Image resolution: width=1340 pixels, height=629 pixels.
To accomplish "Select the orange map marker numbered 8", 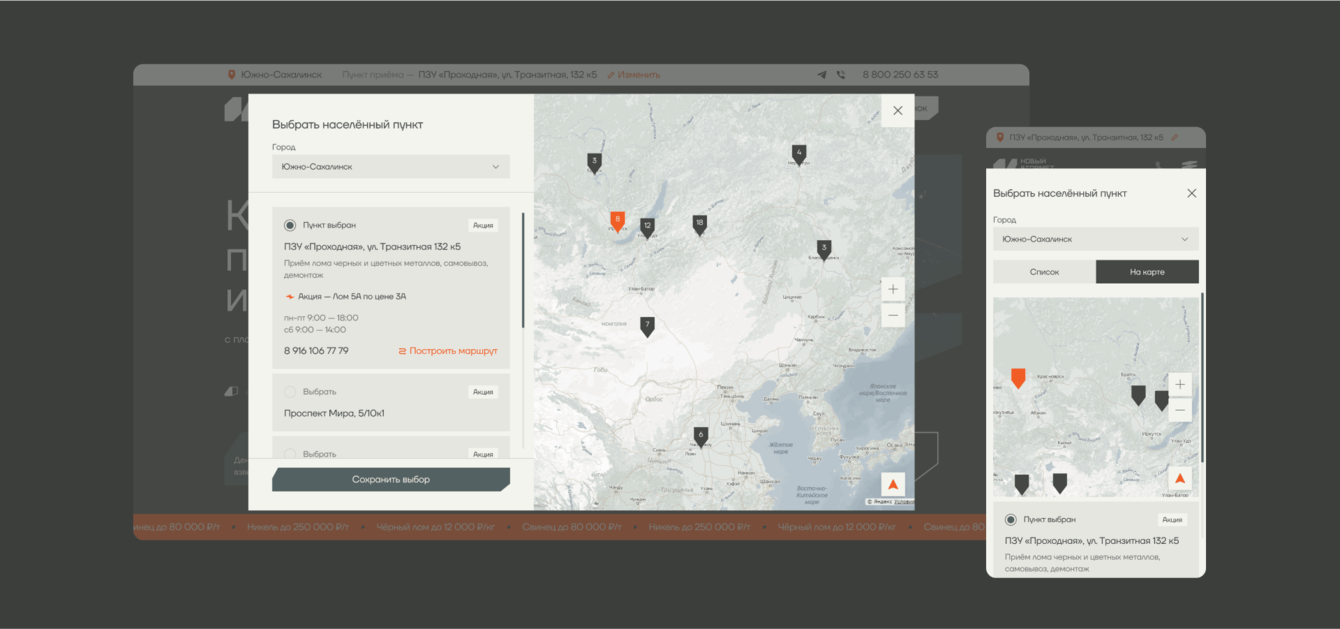I will point(617,222).
